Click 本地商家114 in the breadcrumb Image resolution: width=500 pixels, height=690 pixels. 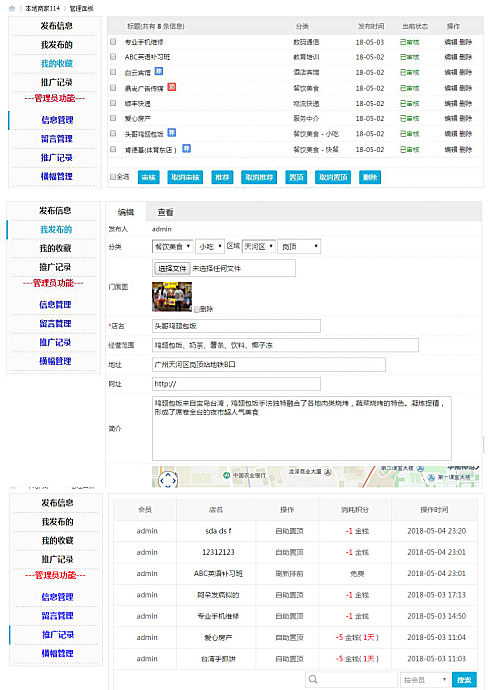click(x=42, y=8)
